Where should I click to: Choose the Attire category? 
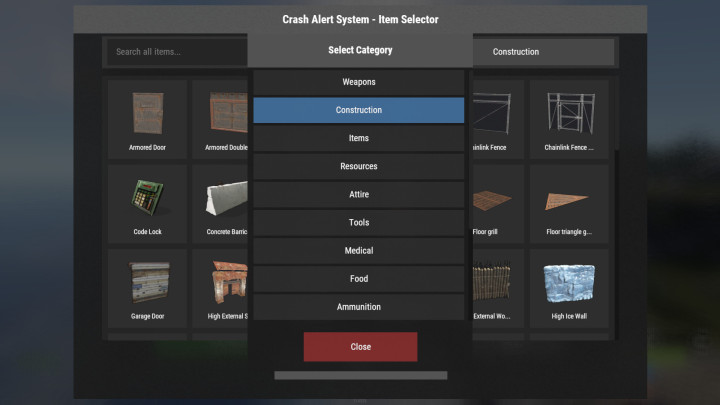point(359,194)
